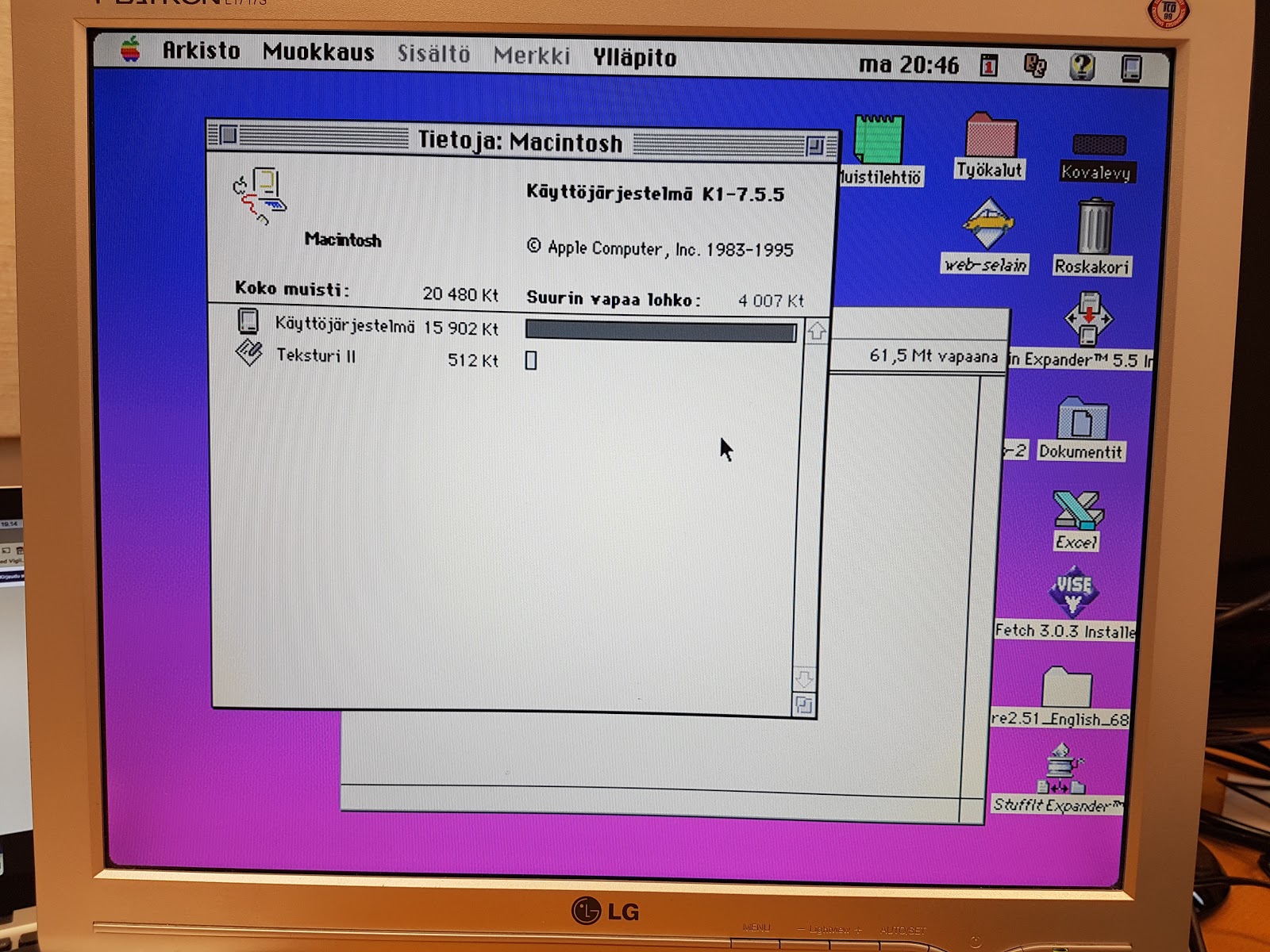The width and height of the screenshot is (1270, 952).
Task: Click the Teksturi II application icon in list
Action: tap(249, 352)
